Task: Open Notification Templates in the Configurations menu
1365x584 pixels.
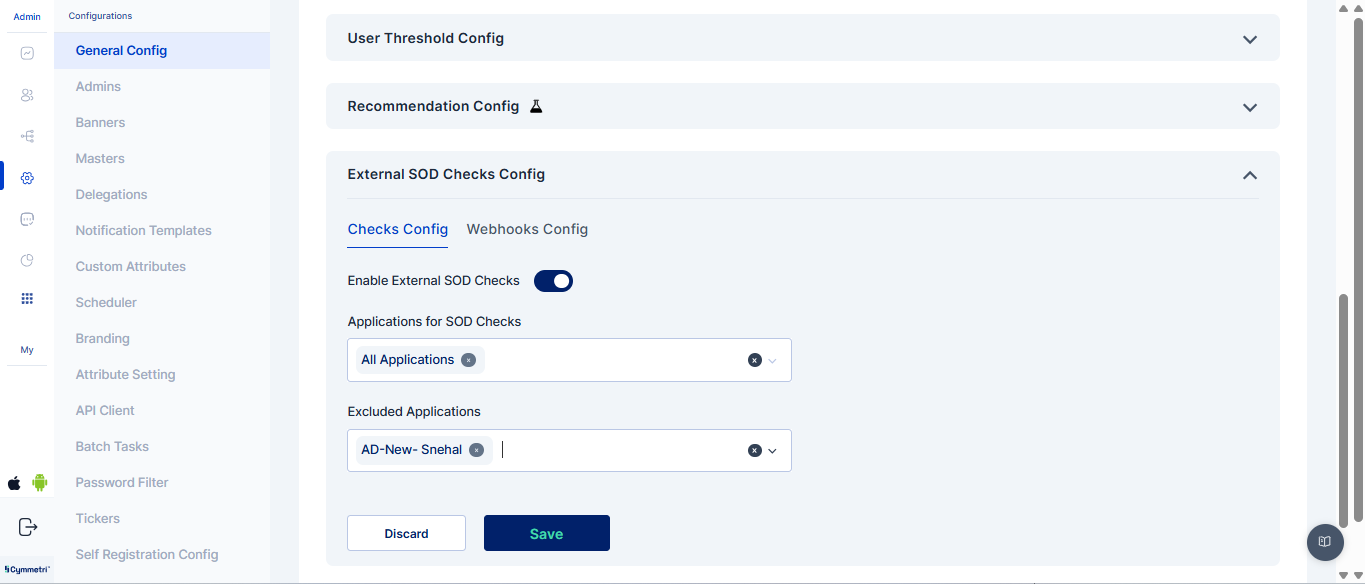Action: (x=143, y=230)
